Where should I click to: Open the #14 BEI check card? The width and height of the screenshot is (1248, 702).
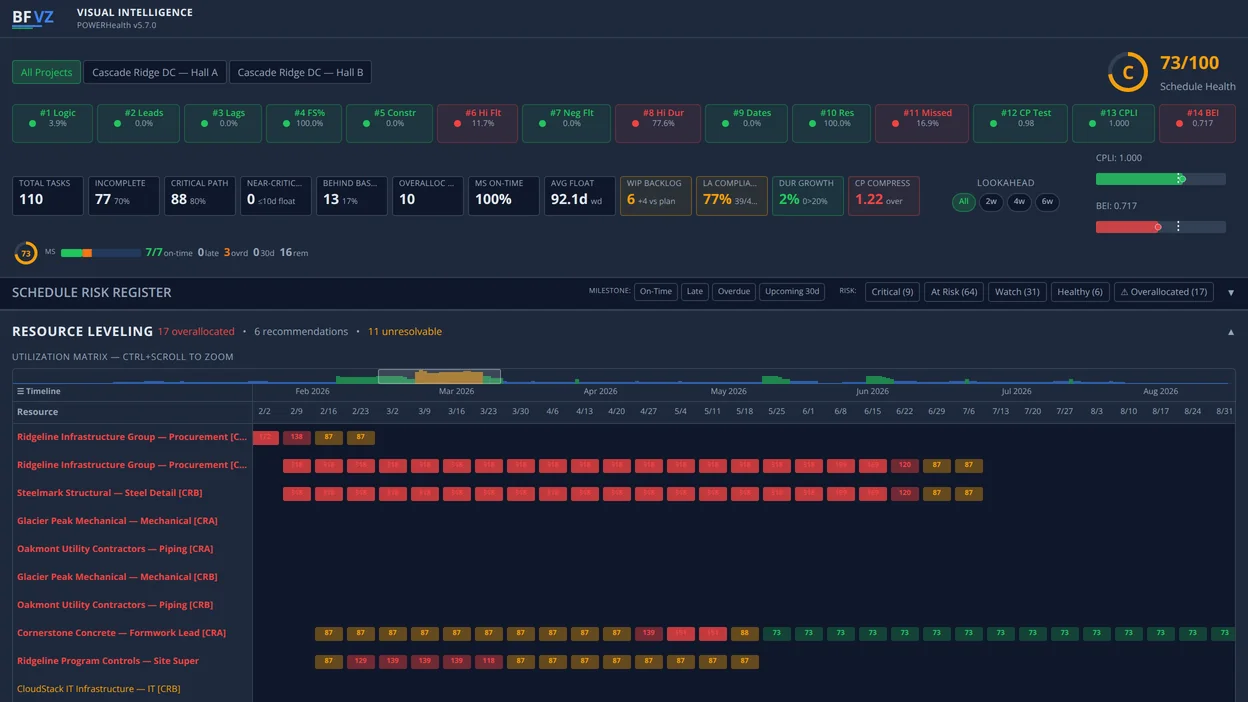pyautogui.click(x=1197, y=123)
